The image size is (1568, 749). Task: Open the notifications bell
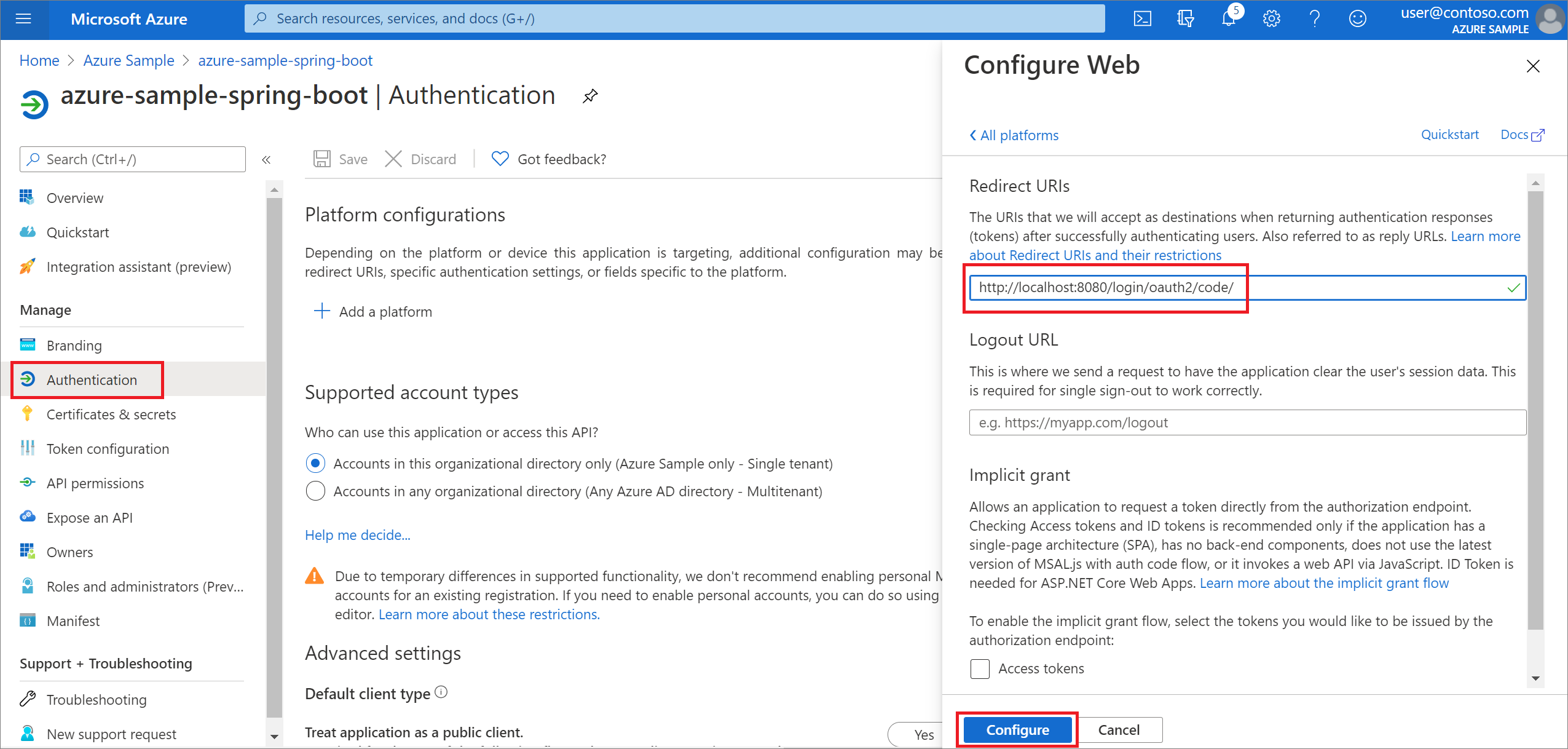1229,18
